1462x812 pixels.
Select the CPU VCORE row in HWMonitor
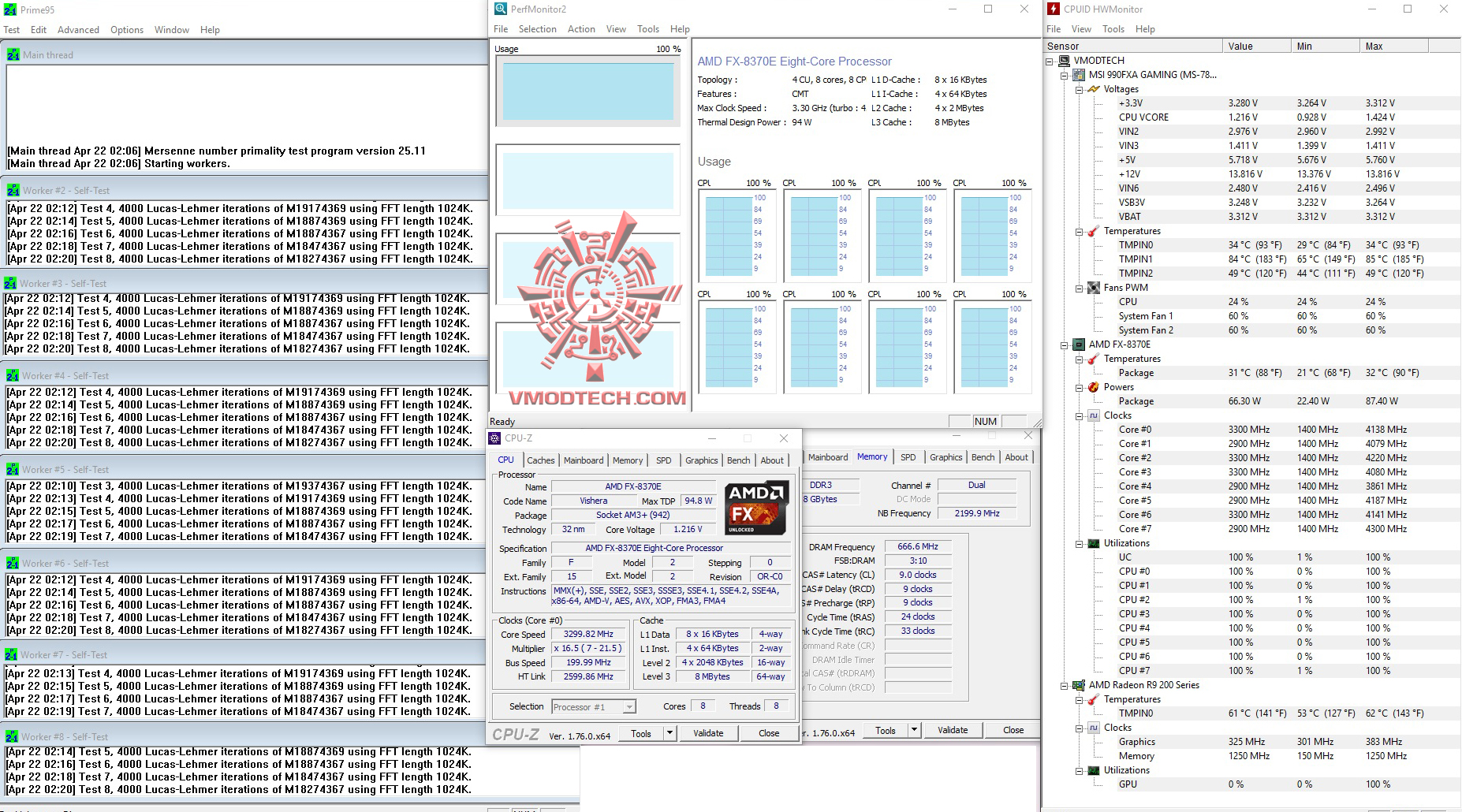click(1251, 117)
